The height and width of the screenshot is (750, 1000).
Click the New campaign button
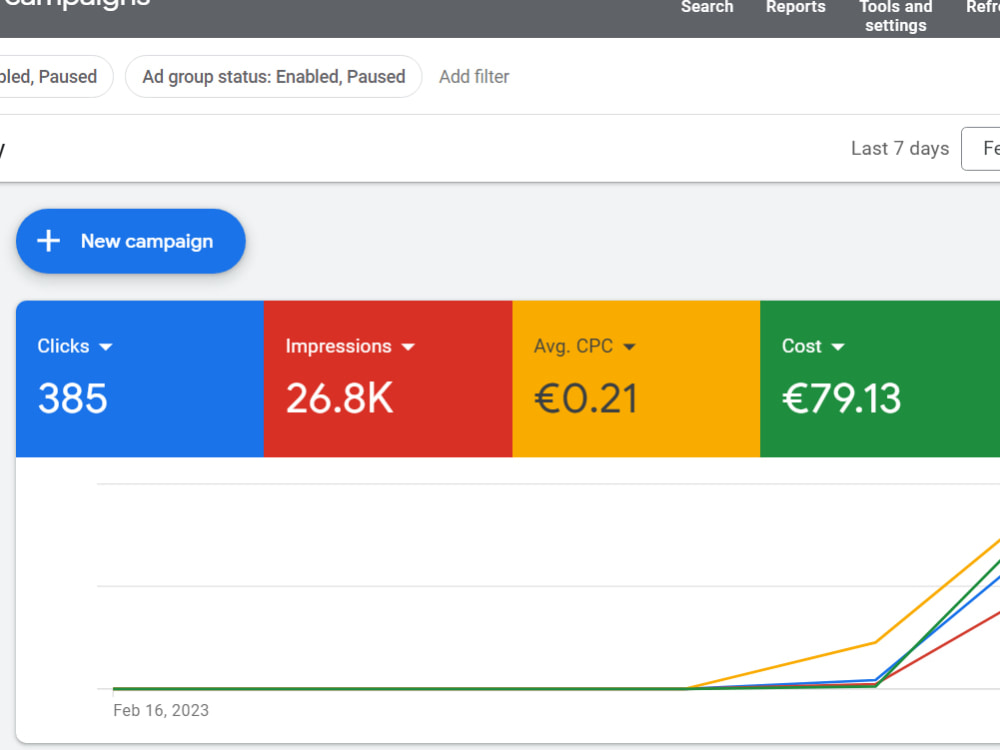click(x=131, y=241)
